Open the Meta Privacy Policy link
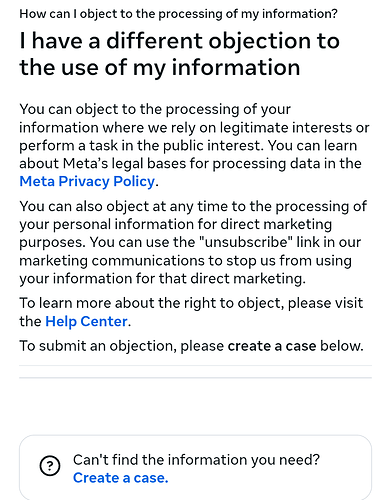The width and height of the screenshot is (390, 500). pos(87,182)
